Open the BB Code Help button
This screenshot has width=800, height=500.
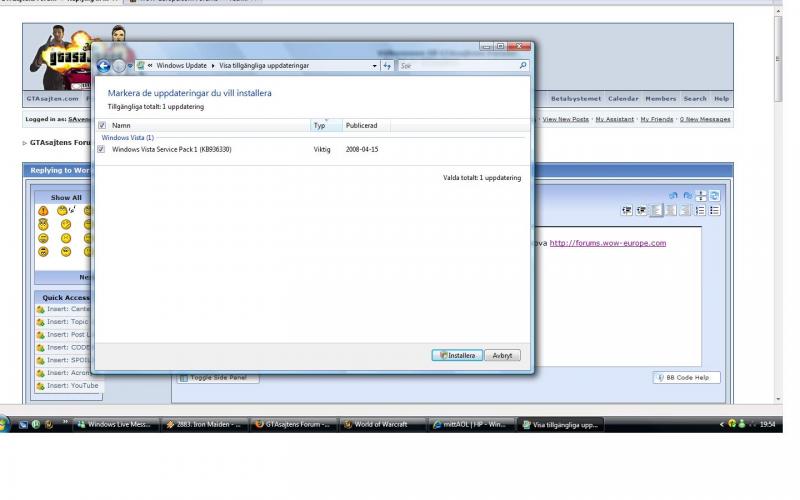[686, 378]
